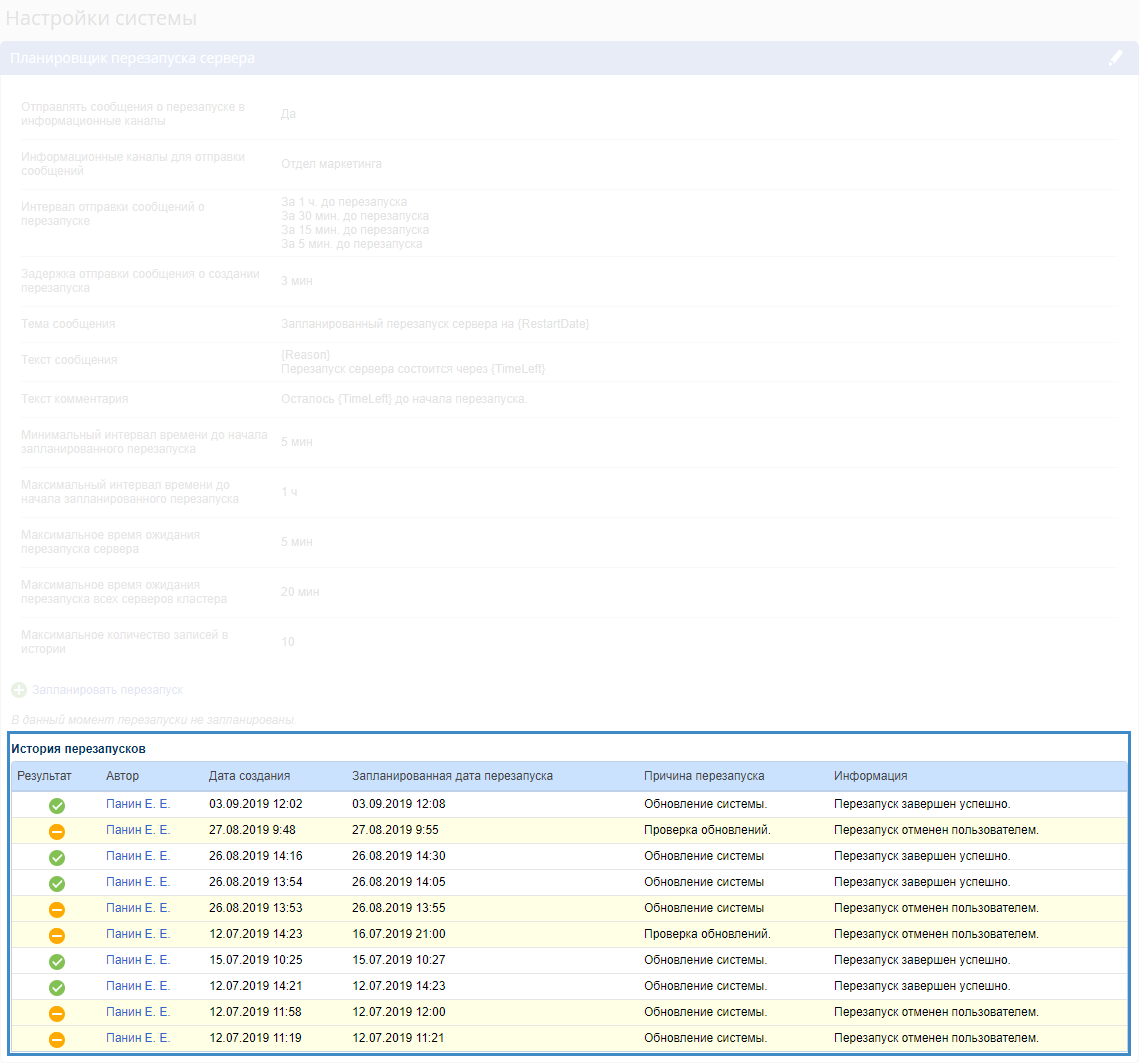
Task: Click orange cancelled icon for 26.08.2019 13:53 row
Action: (x=57, y=909)
